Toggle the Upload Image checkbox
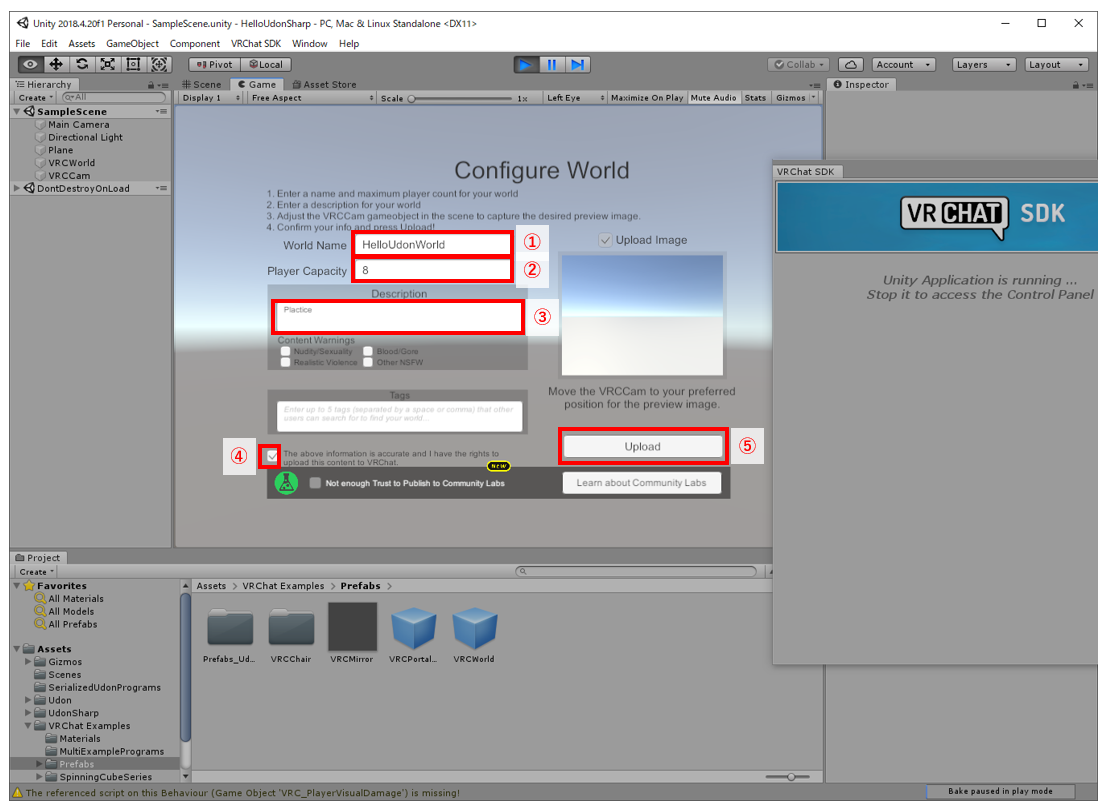1107x810 pixels. click(605, 240)
